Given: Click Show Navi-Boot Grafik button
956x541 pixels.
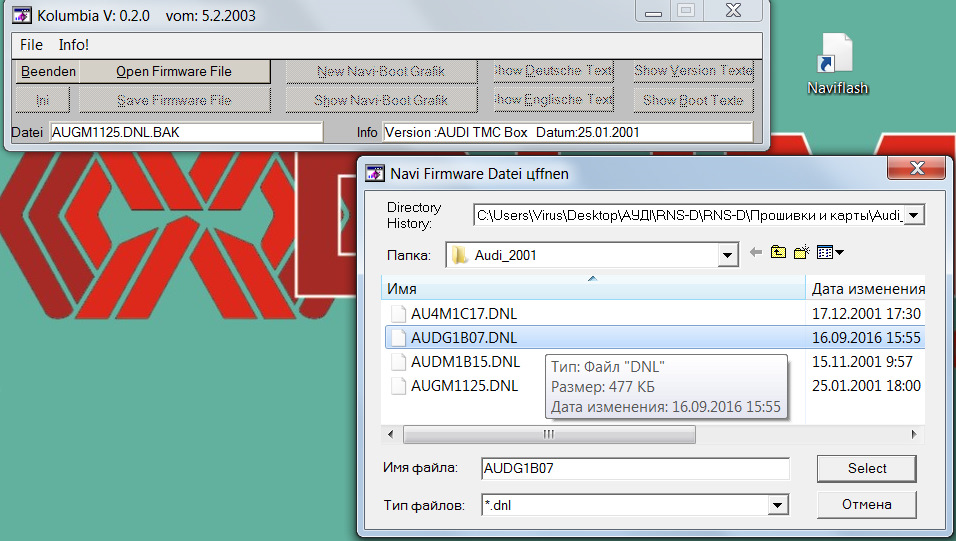Looking at the screenshot, I should 381,100.
